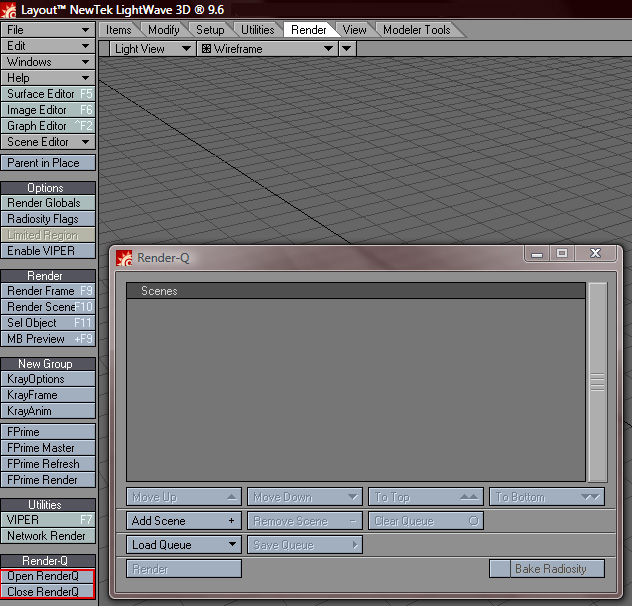Click the Scenes column header

356,291
